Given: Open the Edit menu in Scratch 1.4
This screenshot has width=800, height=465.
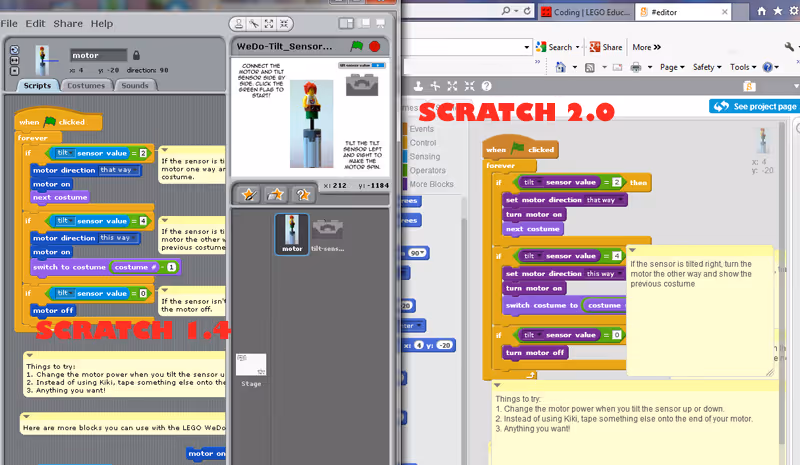Looking at the screenshot, I should (35, 23).
